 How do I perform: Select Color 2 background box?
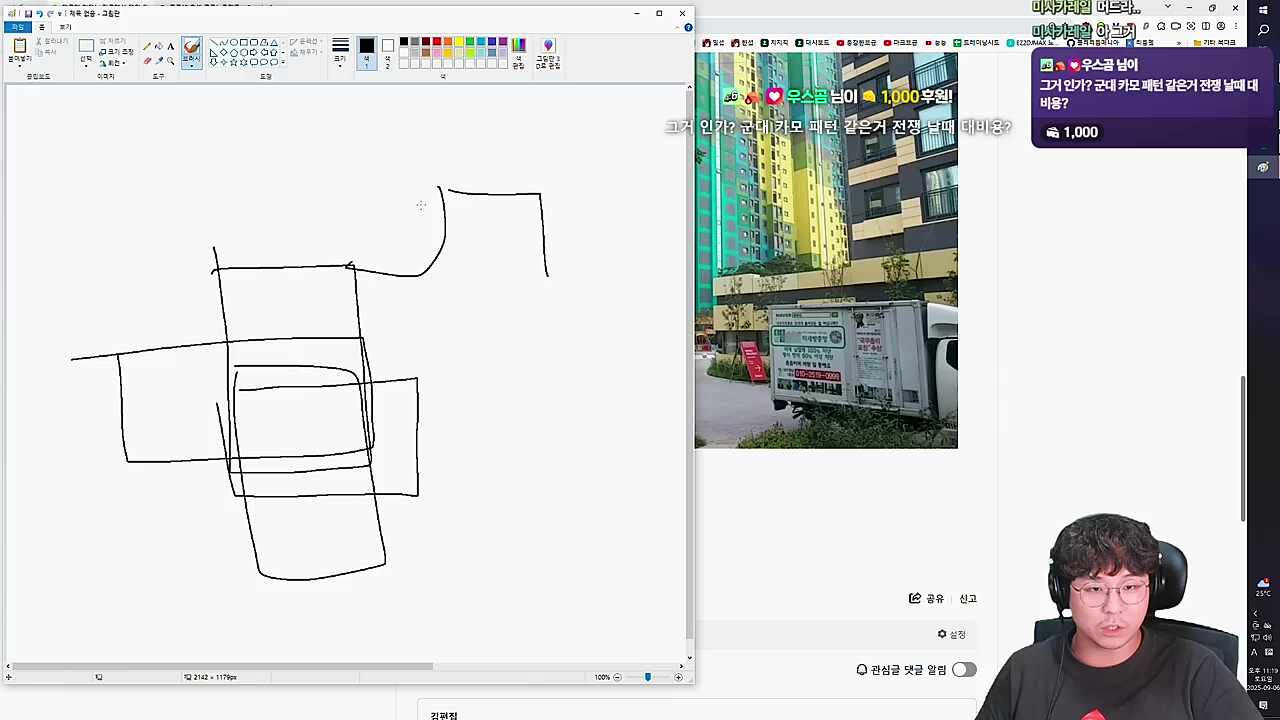(388, 51)
